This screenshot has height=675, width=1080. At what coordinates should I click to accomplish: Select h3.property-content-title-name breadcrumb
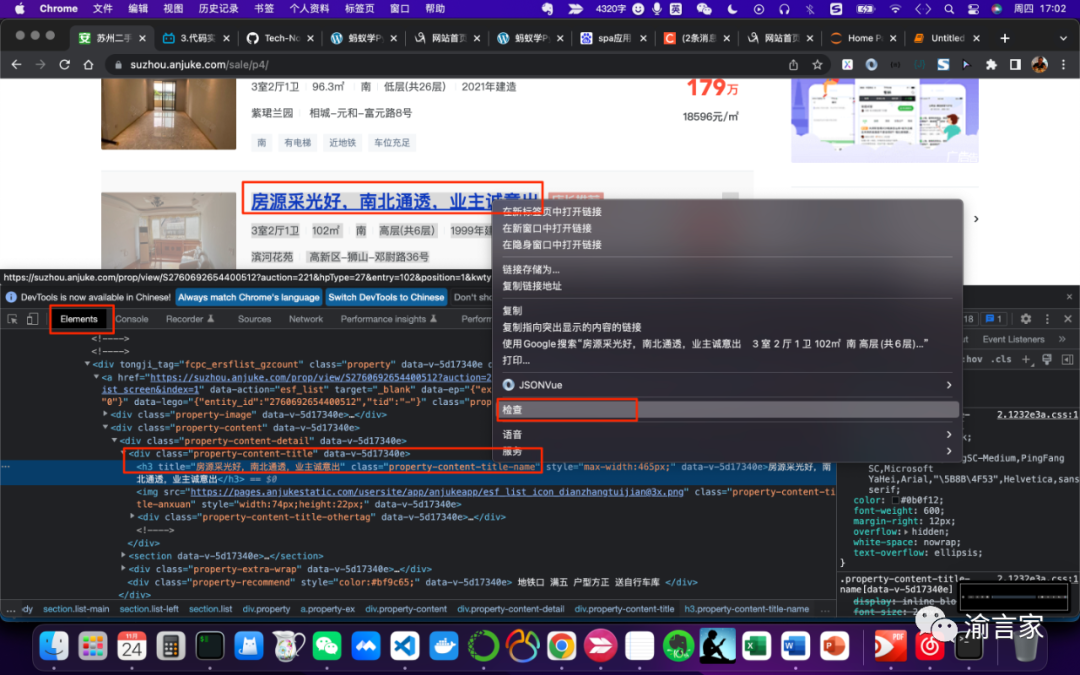[x=747, y=609]
